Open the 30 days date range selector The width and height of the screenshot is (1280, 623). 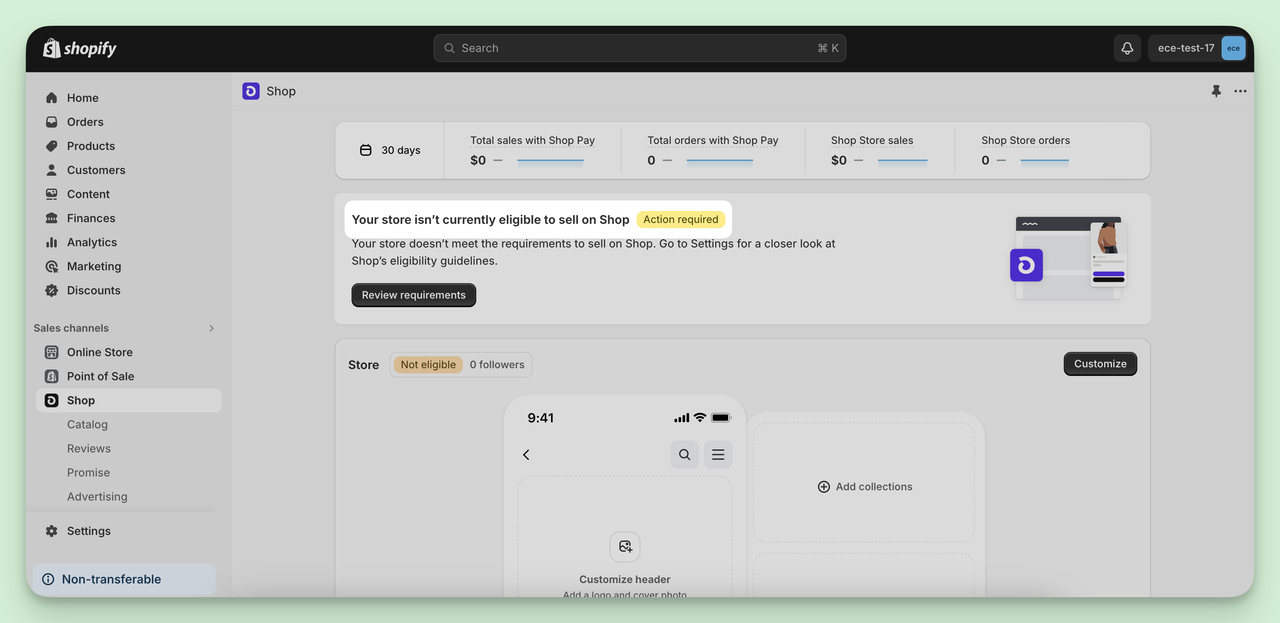pos(390,150)
